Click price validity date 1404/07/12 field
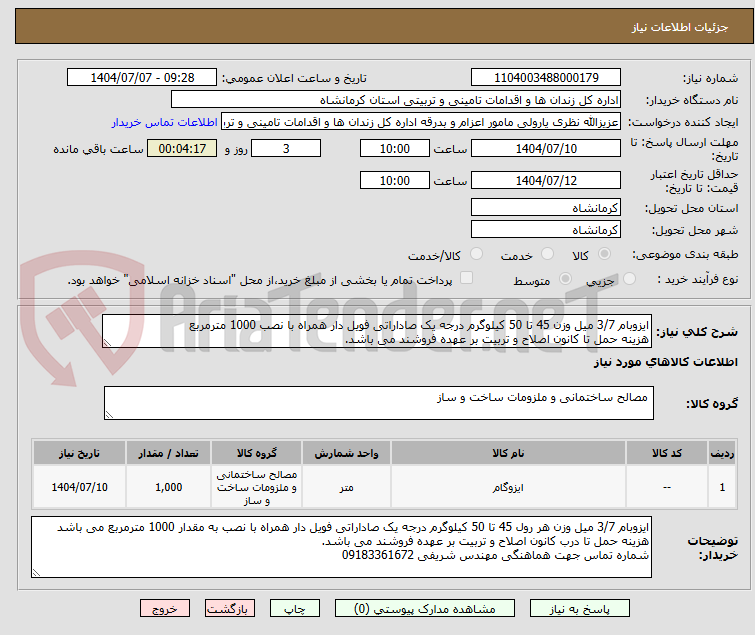Screen dimensions: 755x635 546,181
